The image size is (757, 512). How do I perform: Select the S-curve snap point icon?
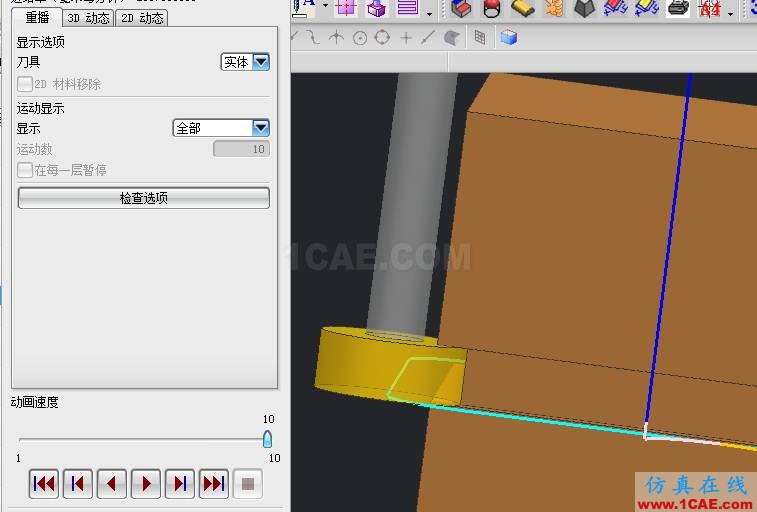[313, 37]
